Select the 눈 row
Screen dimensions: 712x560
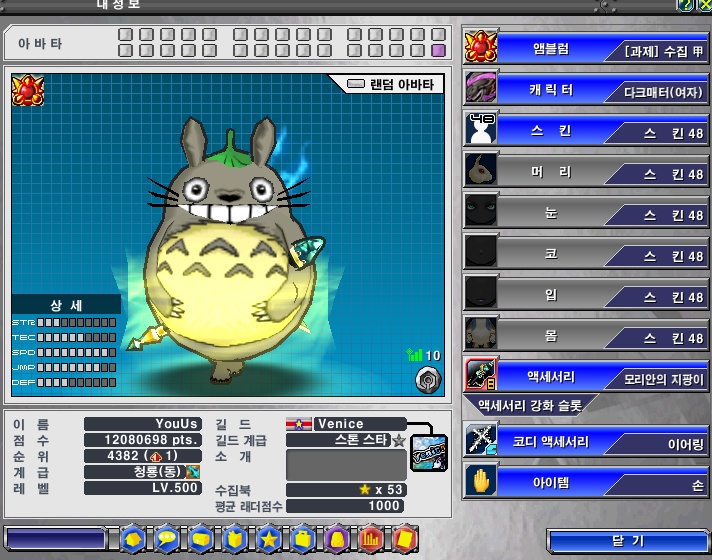(585, 212)
